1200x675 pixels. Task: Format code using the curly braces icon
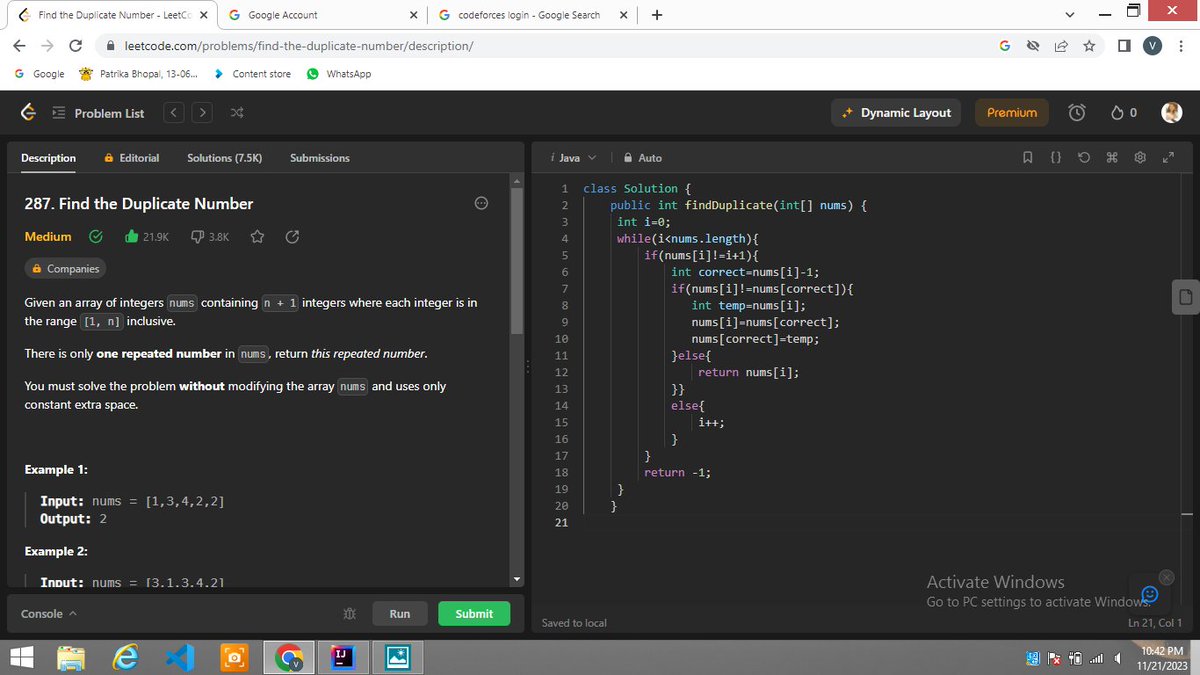1057,158
